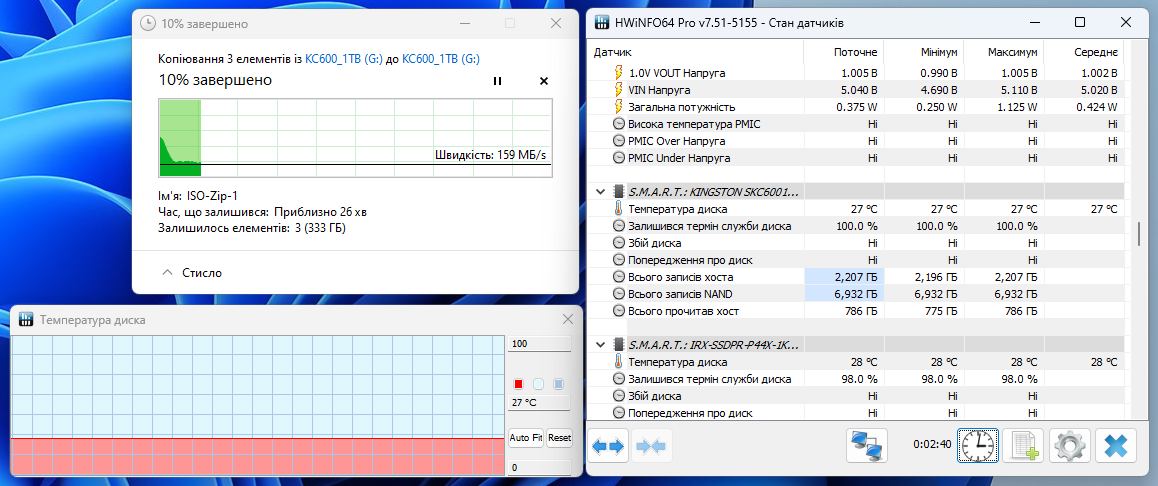Click the Датчик column header
The width and height of the screenshot is (1158, 486).
(697, 53)
